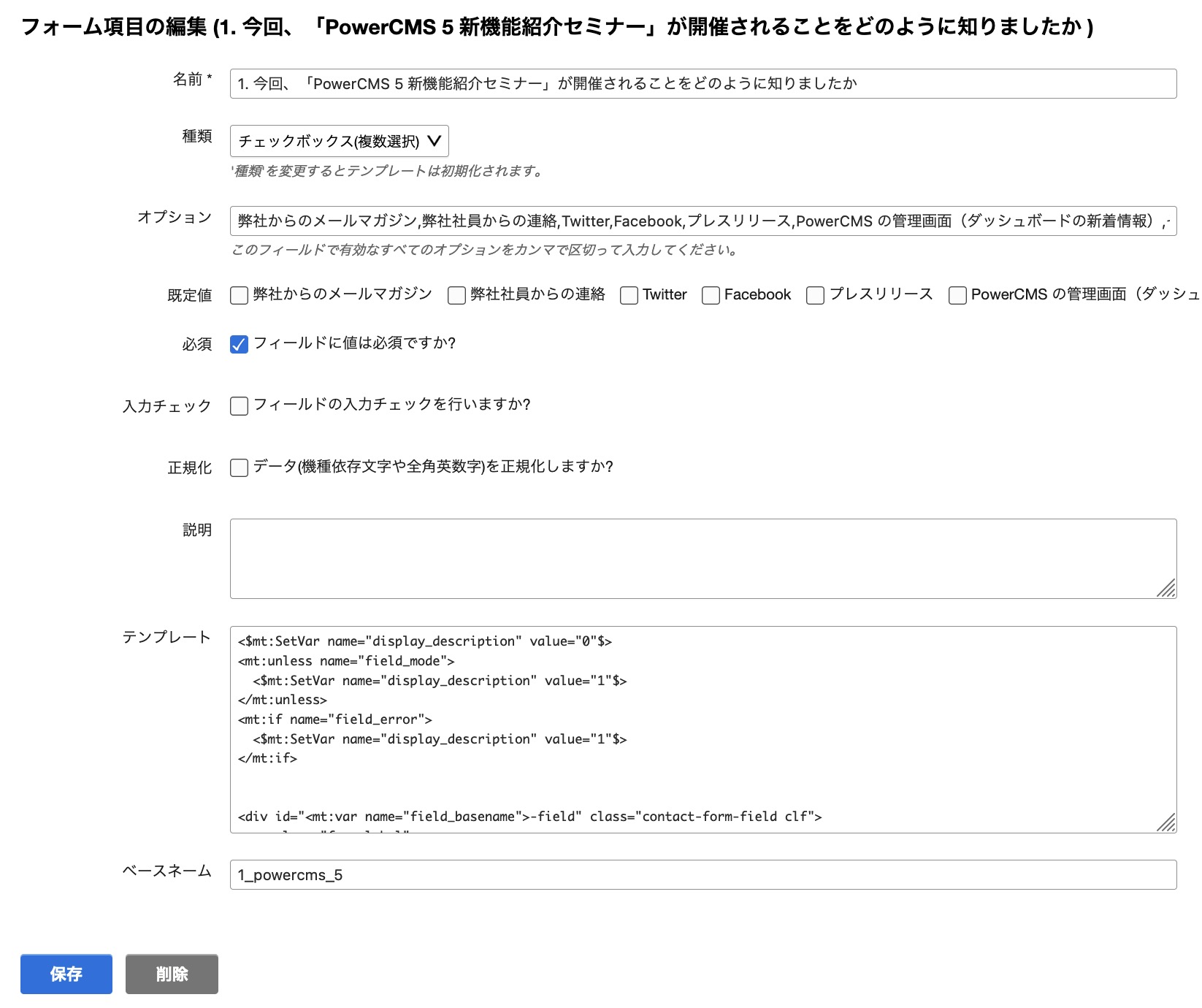Screen dimensions: 1202x1008
Task: Click template line <mt:unless name="field_mode">
Action: 346,661
